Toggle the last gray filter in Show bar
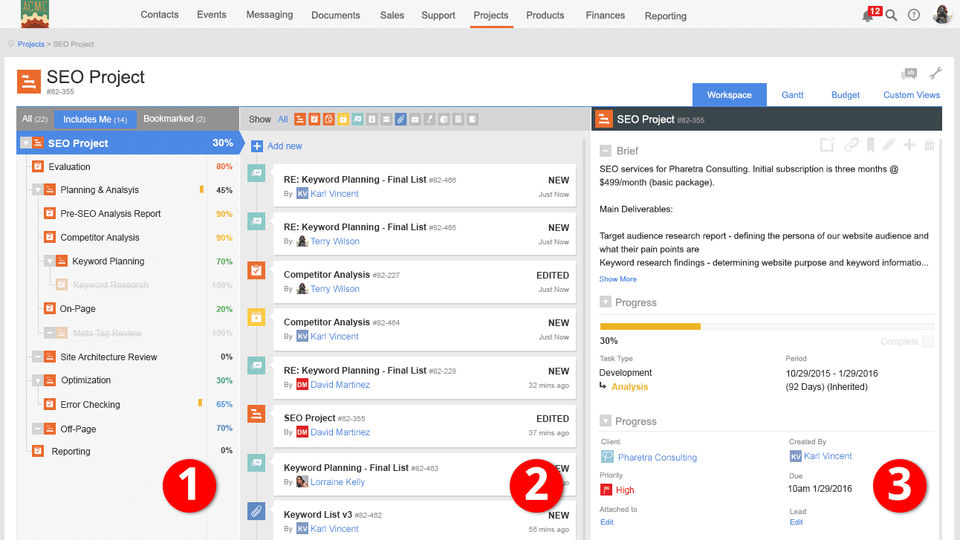This screenshot has height=540, width=960. [473, 119]
